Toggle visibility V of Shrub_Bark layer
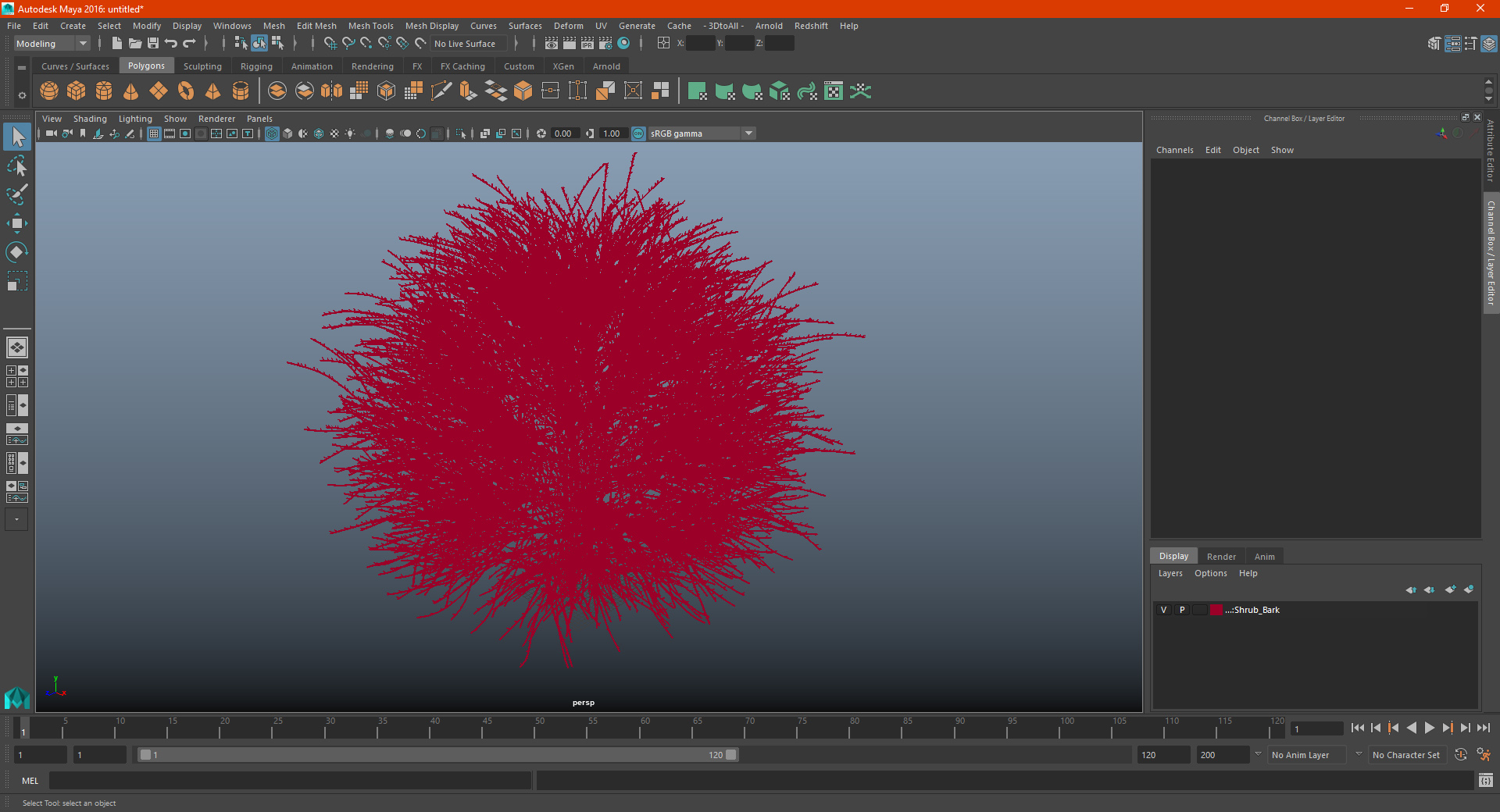 coord(1163,610)
